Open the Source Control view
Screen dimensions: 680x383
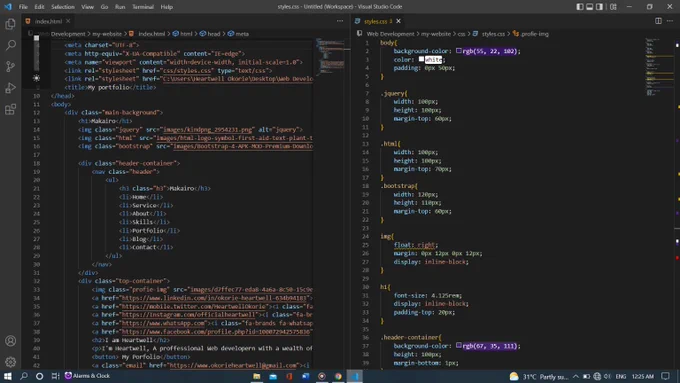click(10, 66)
